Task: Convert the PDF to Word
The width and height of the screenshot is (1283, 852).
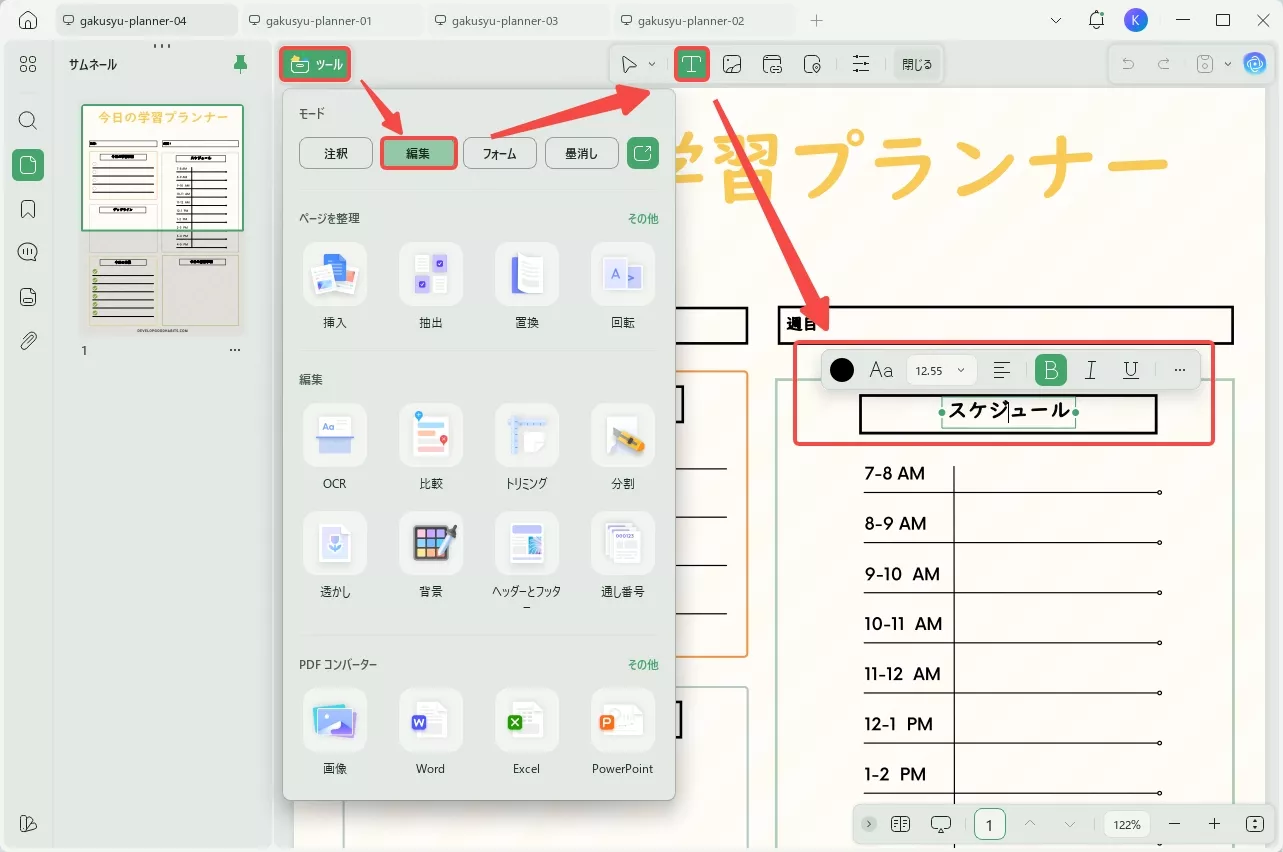Action: pyautogui.click(x=430, y=721)
